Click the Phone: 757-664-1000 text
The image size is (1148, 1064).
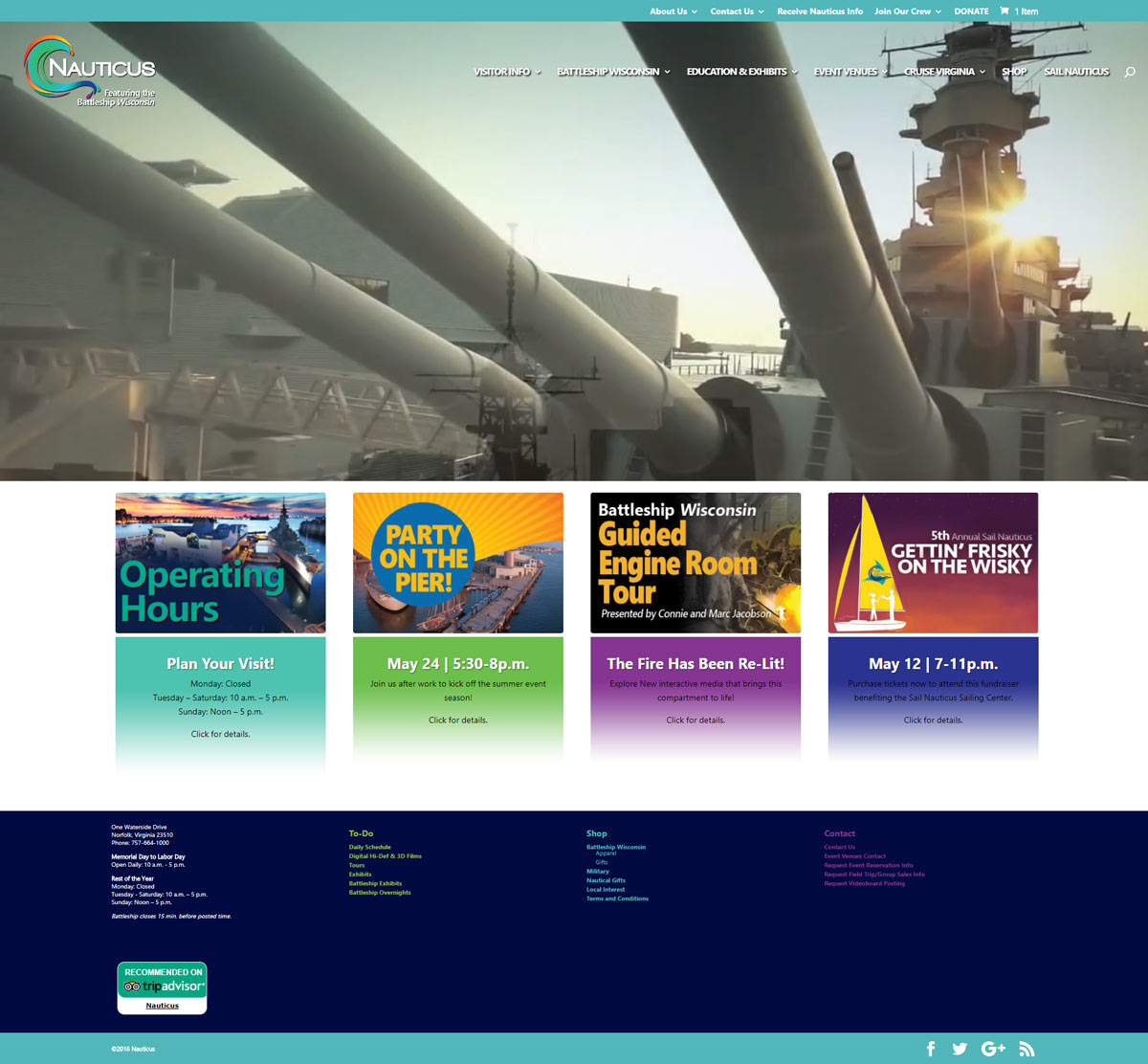pyautogui.click(x=140, y=843)
